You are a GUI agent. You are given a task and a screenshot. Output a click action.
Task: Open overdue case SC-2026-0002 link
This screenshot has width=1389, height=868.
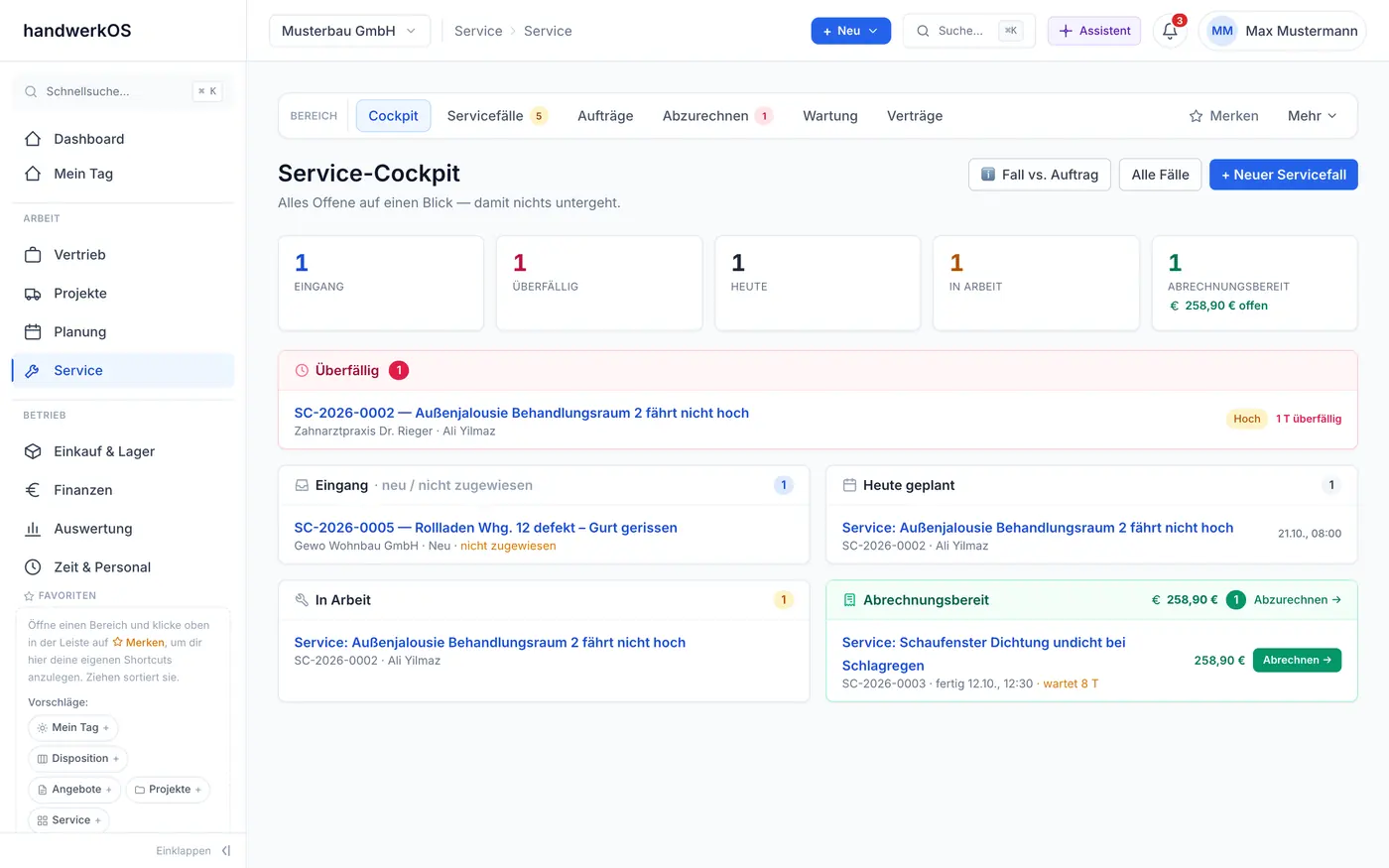pyautogui.click(x=521, y=413)
